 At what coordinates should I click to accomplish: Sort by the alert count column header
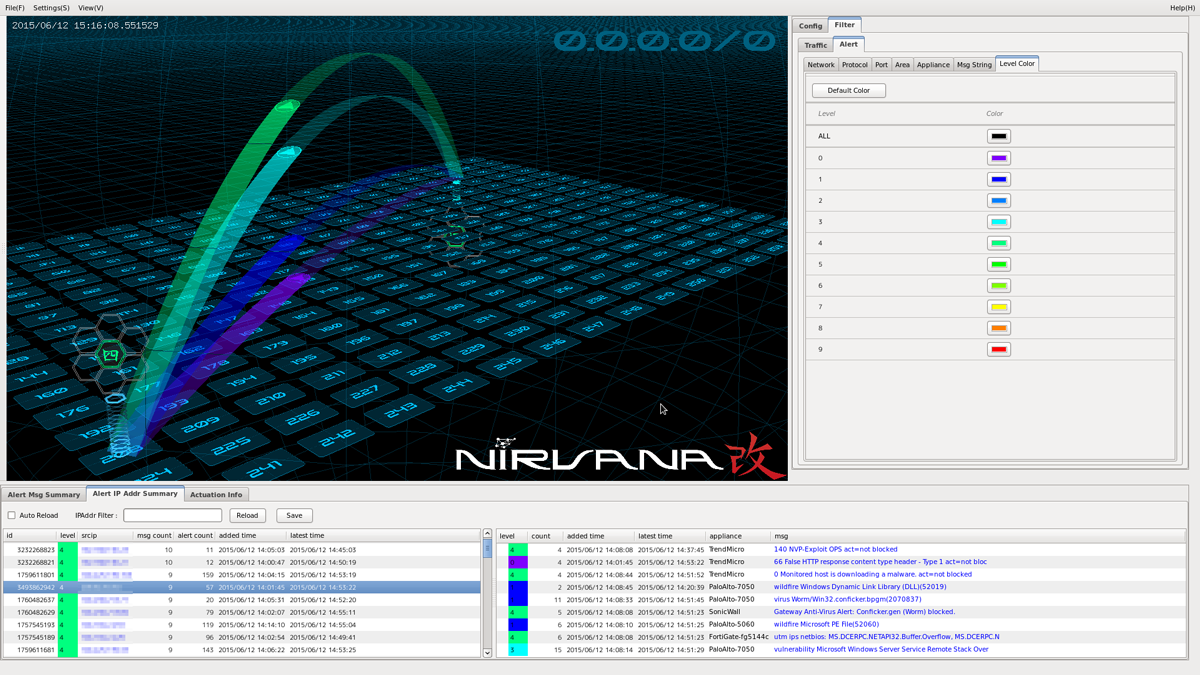pos(195,536)
